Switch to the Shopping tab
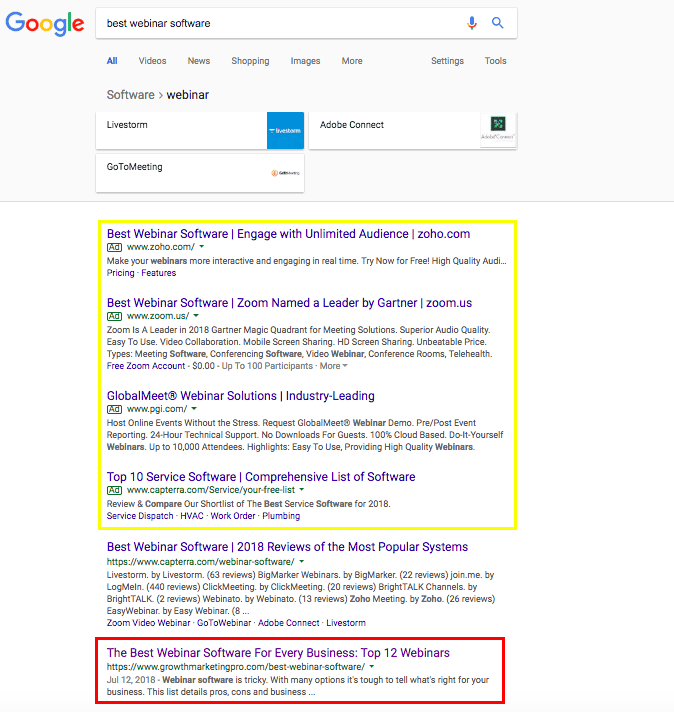674x712 pixels. coord(250,61)
